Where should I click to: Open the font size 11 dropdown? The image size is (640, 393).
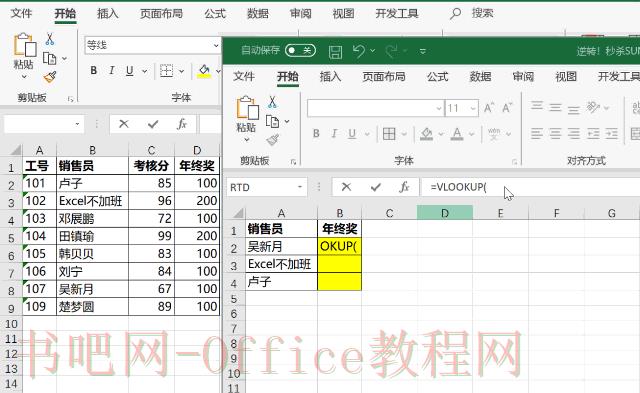tap(473, 109)
